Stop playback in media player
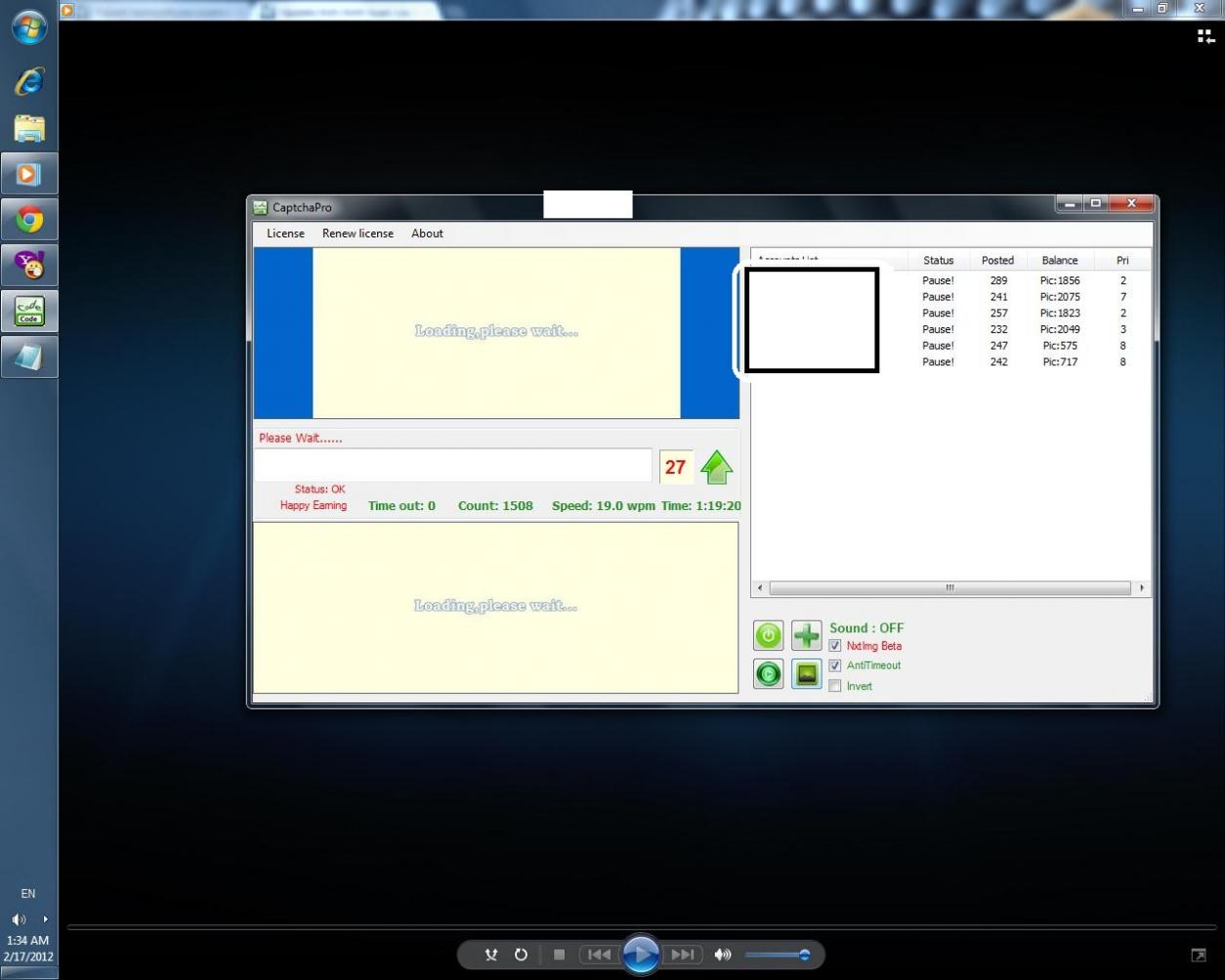This screenshot has height=980, width=1225. (559, 955)
